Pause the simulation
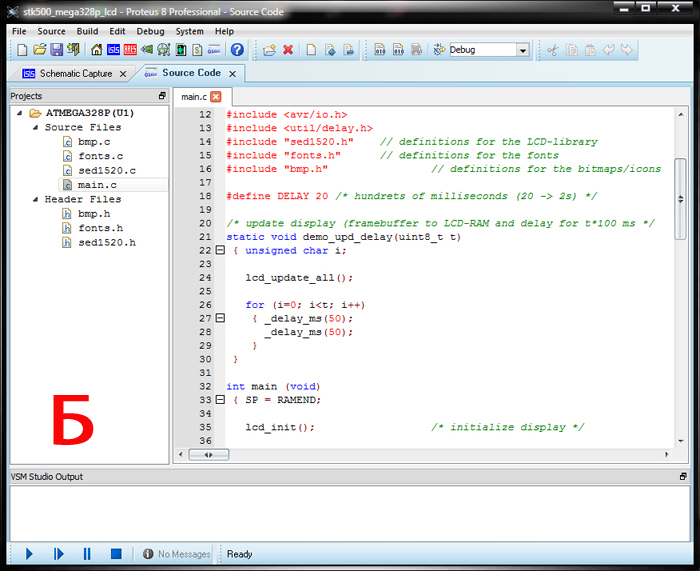The width and height of the screenshot is (700, 571). click(87, 554)
